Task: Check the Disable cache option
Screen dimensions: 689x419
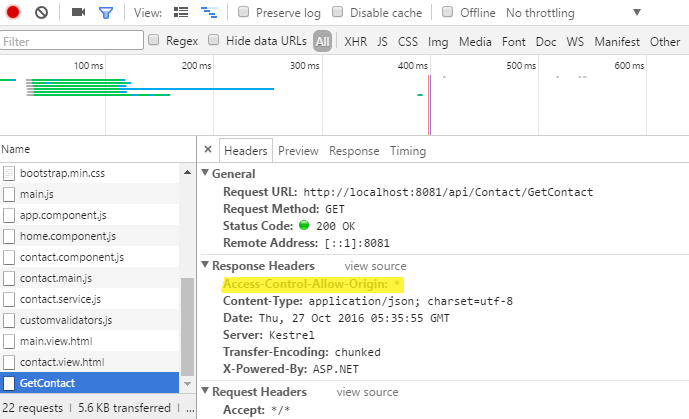Action: click(337, 12)
